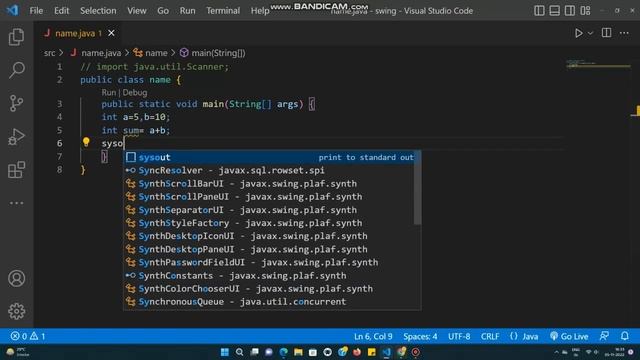Select the SynthStyleFactory suggestion
Image resolution: width=640 pixels, height=360 pixels.
(x=269, y=223)
